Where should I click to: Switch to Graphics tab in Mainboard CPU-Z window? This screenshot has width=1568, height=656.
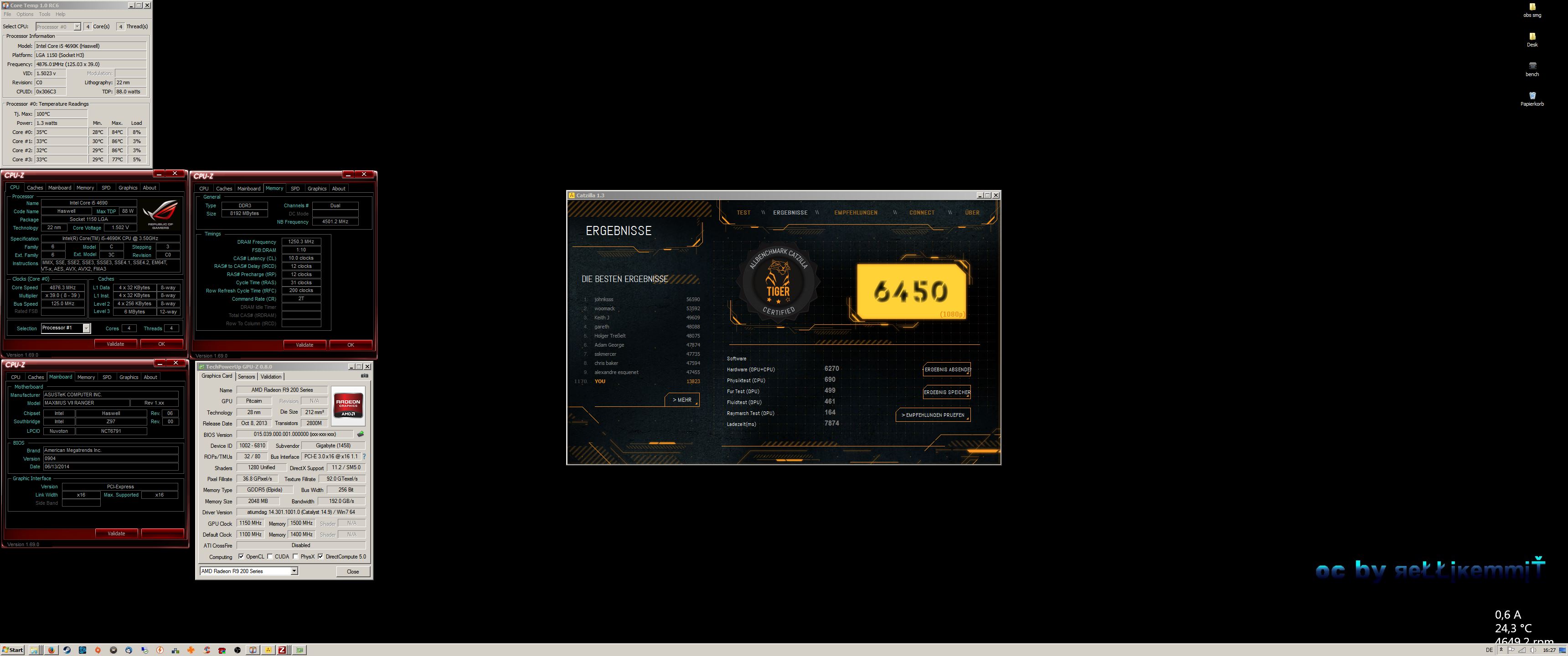[x=129, y=377]
